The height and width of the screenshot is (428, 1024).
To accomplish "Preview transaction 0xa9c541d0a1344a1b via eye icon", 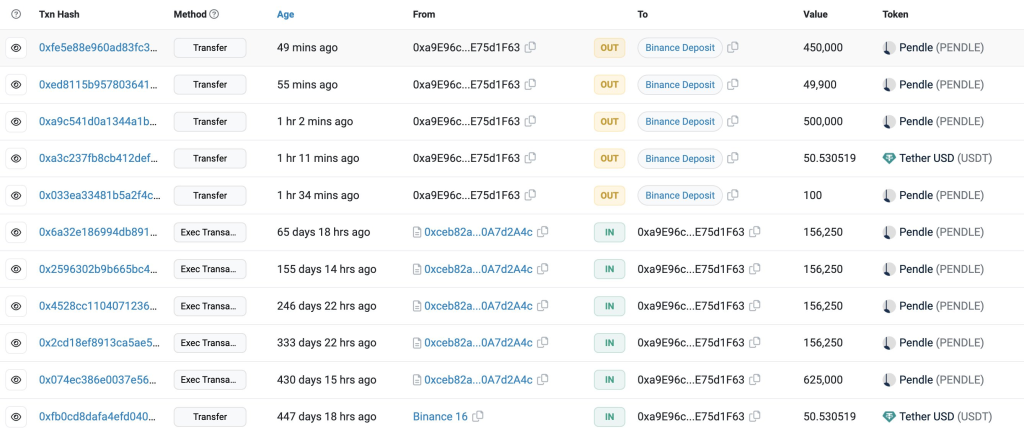I will pos(16,122).
